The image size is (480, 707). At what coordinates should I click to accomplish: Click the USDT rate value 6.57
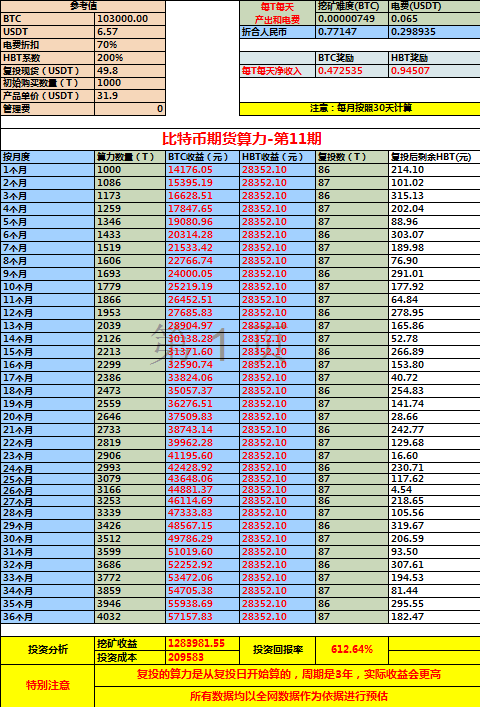pos(130,32)
